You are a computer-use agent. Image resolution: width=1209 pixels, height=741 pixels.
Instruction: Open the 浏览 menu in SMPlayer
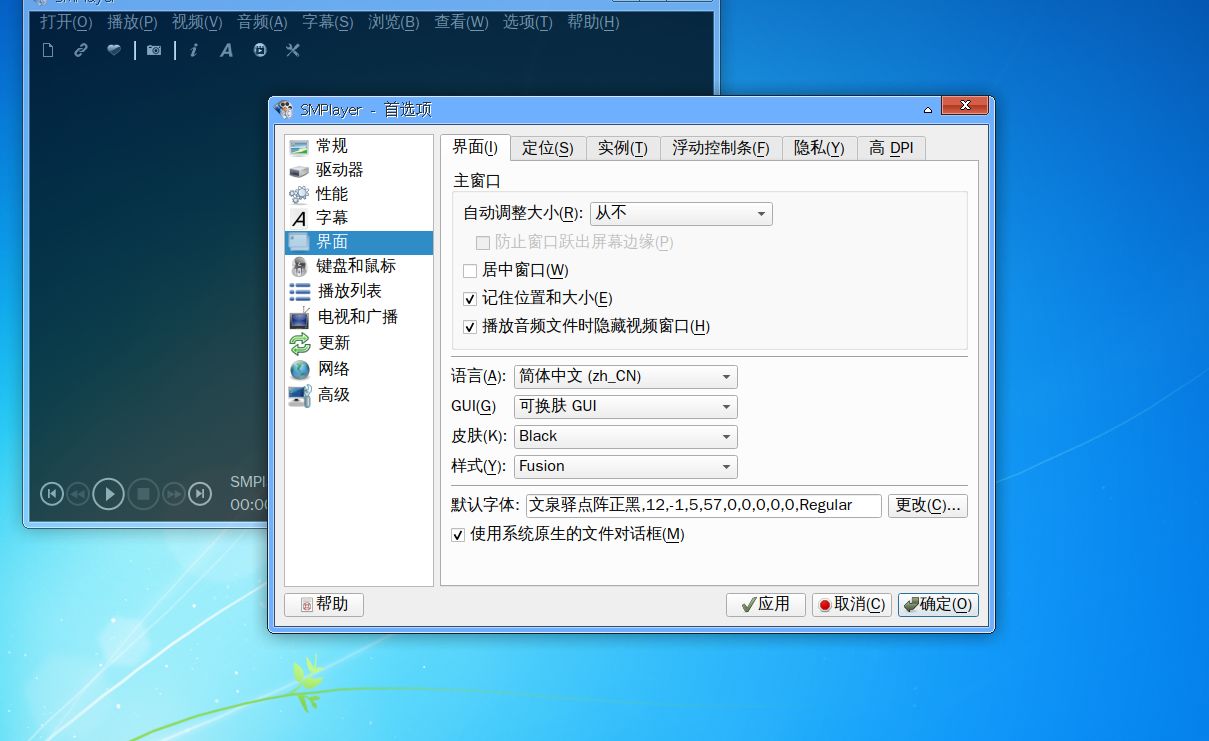point(394,22)
